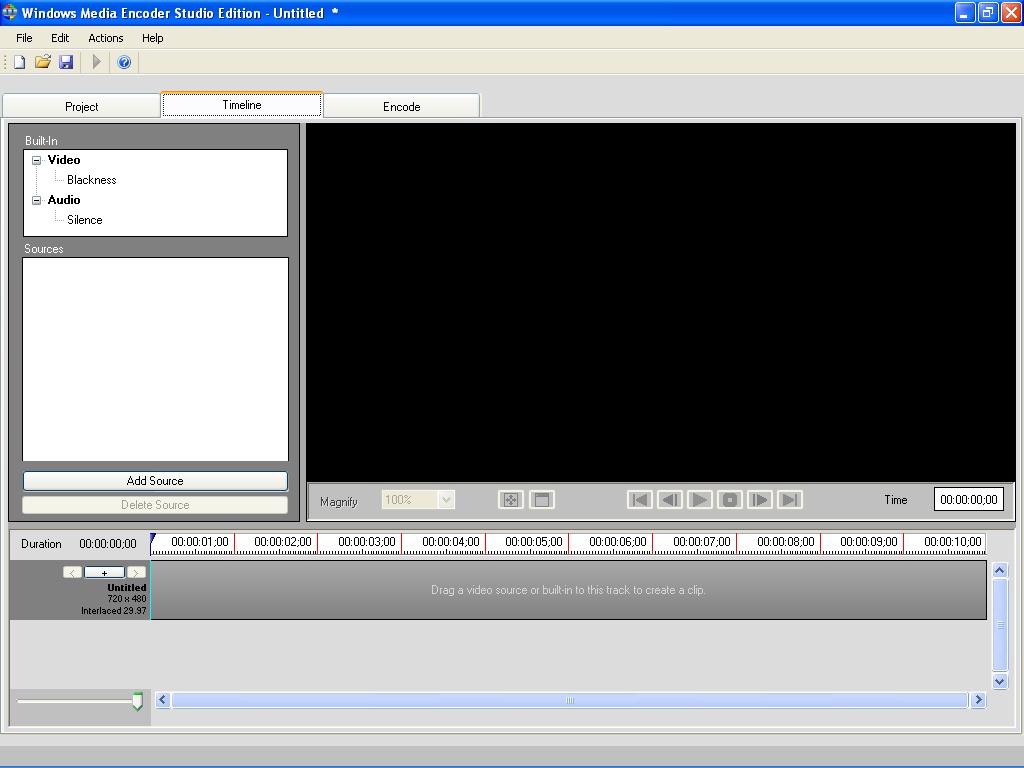Screen dimensions: 1024x768
Task: Collapse the Audio tree node
Action: [x=37, y=200]
